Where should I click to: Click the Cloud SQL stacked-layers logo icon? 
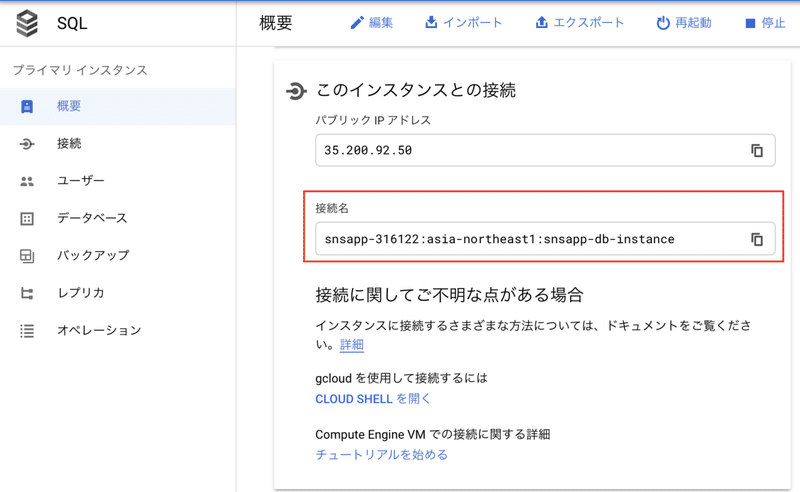[27, 23]
